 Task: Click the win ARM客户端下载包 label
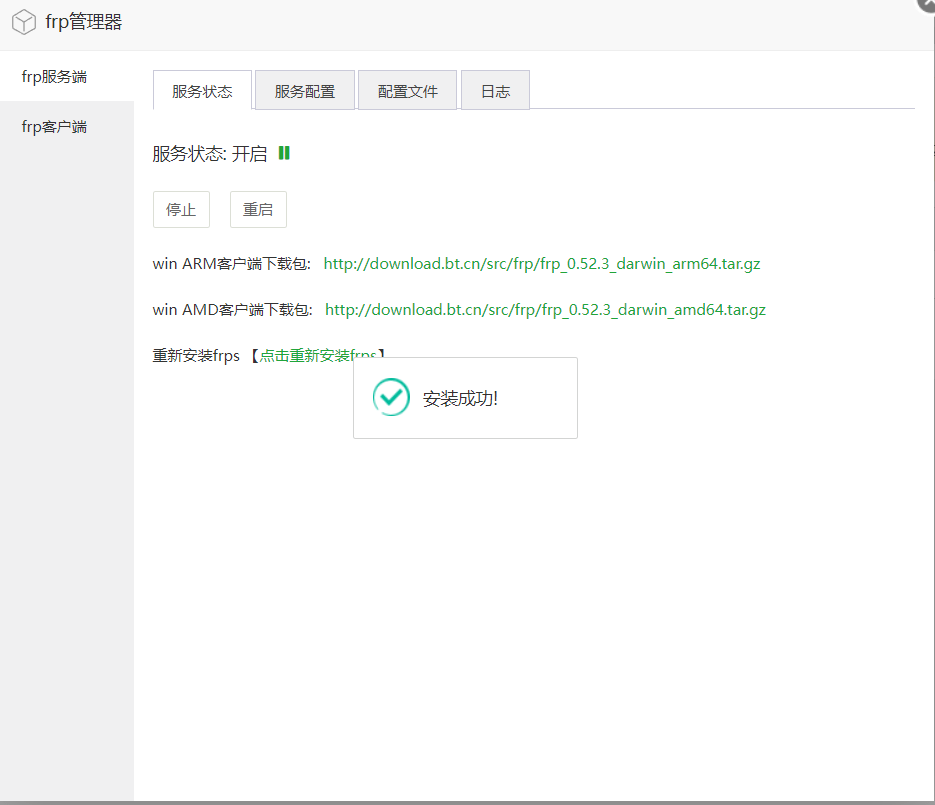pos(231,264)
